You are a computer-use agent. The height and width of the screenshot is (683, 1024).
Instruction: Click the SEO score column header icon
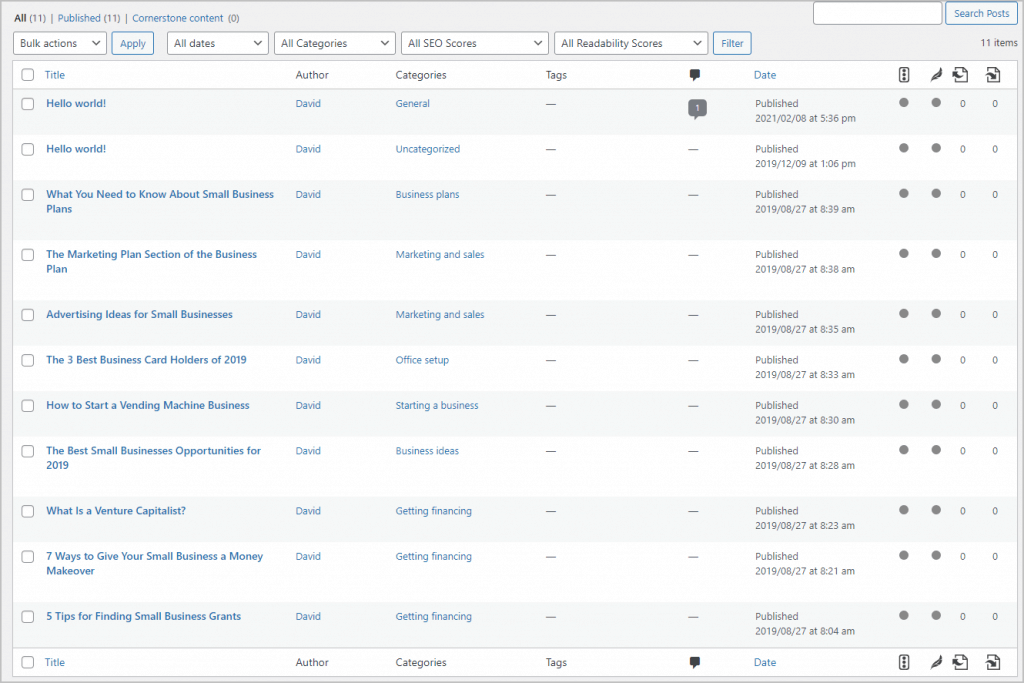[904, 75]
